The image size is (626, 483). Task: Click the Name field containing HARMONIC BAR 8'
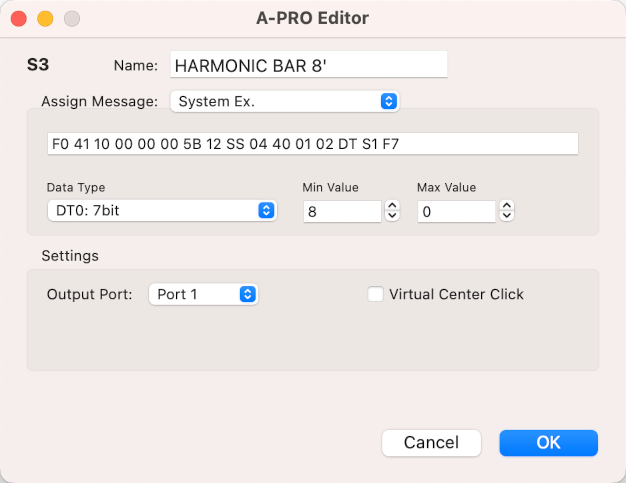[309, 65]
